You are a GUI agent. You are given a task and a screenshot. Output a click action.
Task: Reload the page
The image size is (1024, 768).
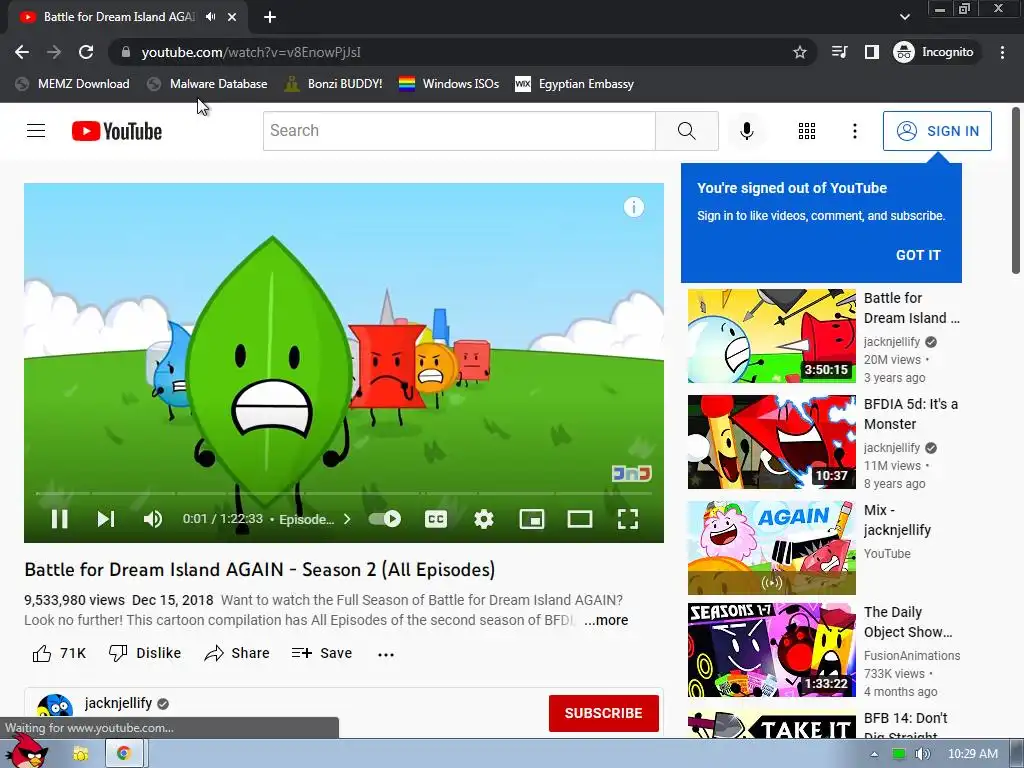pyautogui.click(x=86, y=52)
